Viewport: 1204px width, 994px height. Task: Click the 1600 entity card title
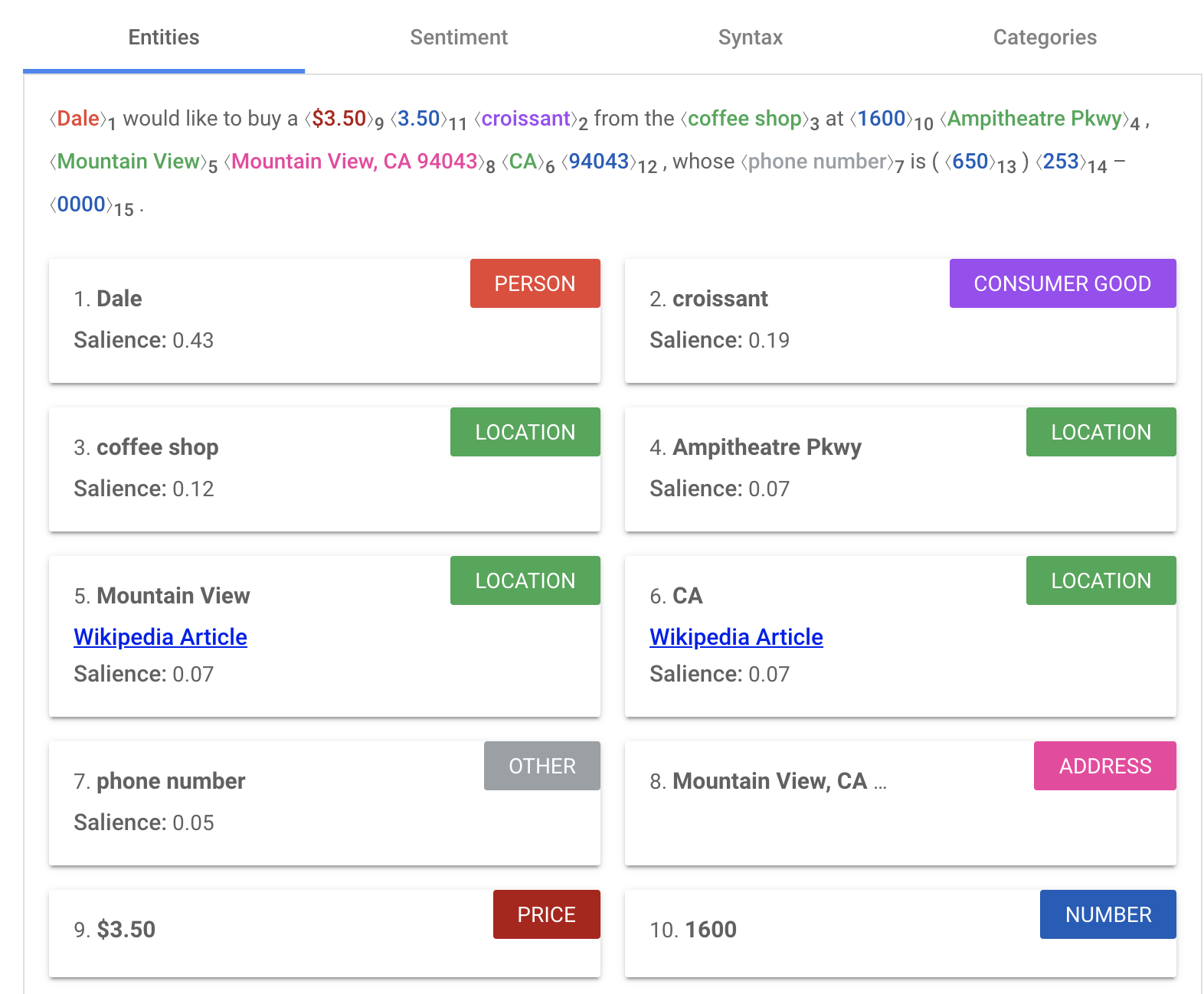click(710, 930)
